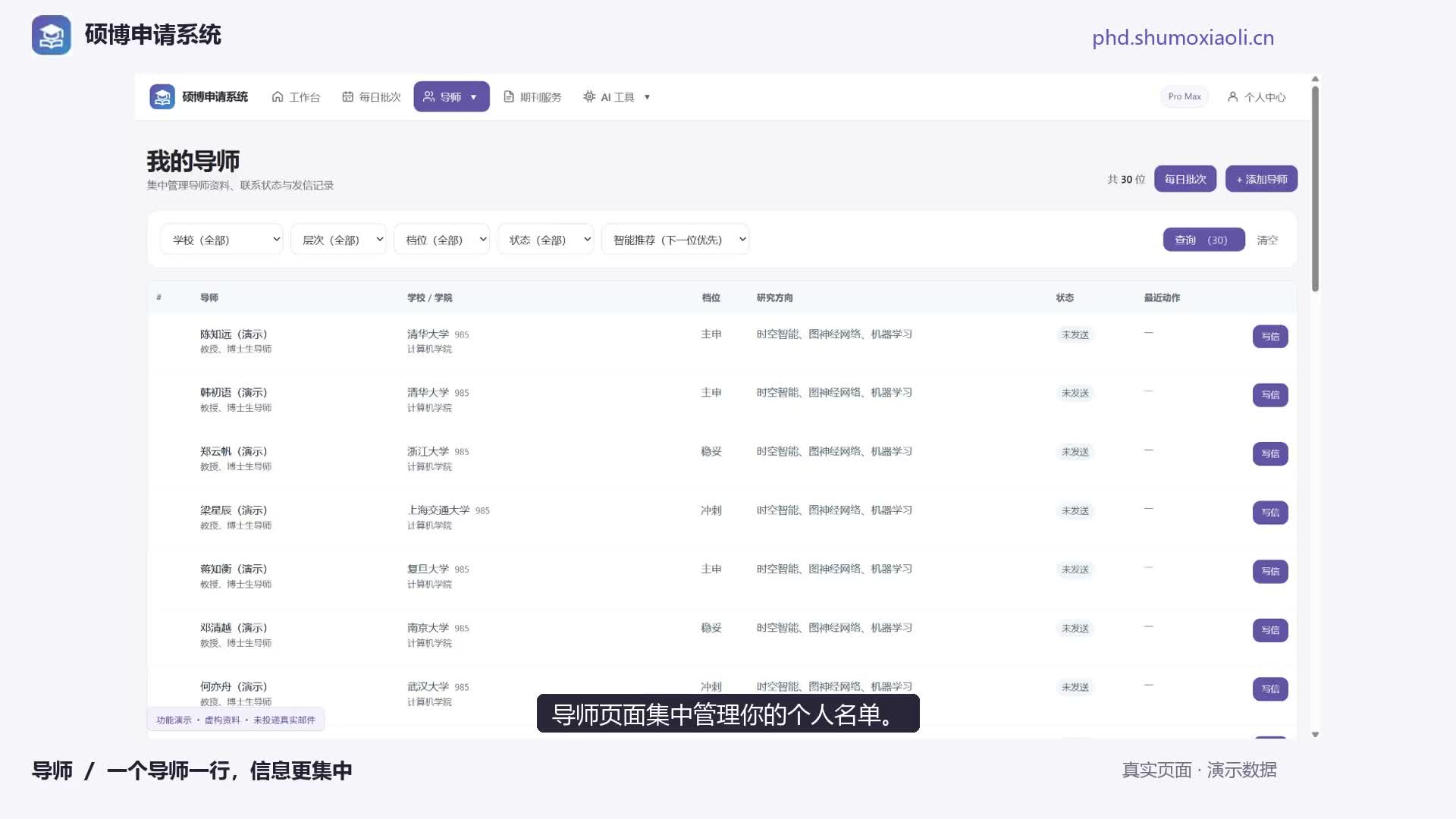Screen dimensions: 1456x819
Task: Click 写信 for 郑云帆
Action: pos(1270,453)
